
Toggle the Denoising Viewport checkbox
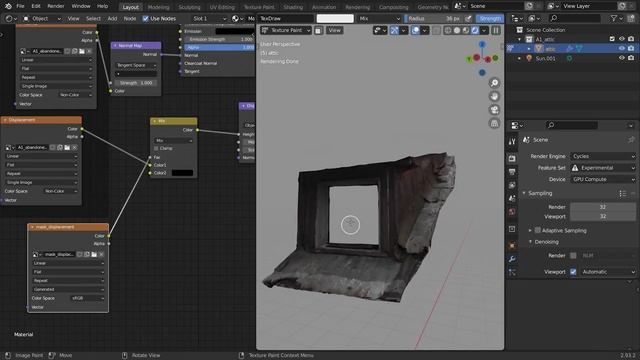click(573, 272)
